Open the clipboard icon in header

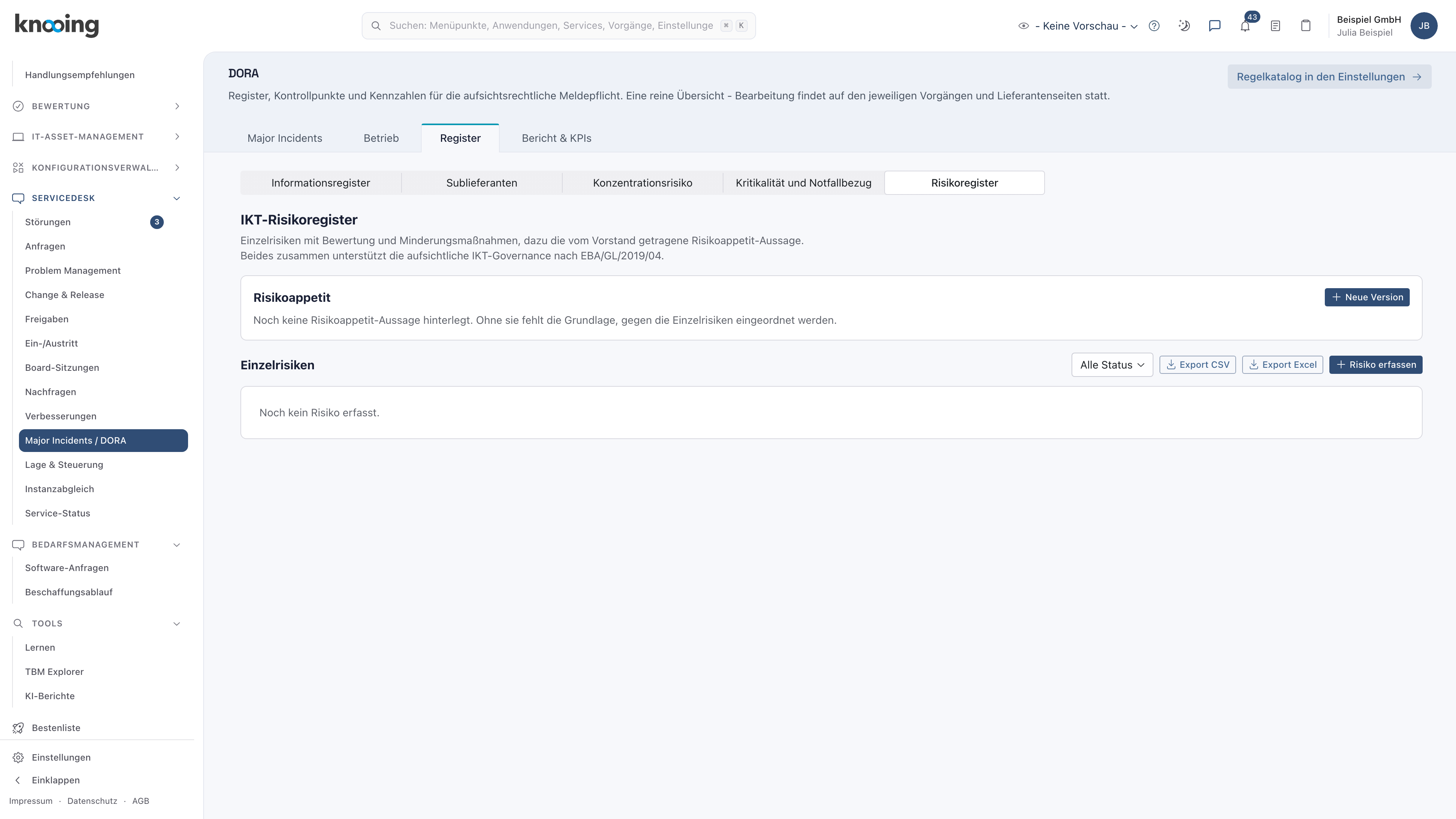point(1305,26)
